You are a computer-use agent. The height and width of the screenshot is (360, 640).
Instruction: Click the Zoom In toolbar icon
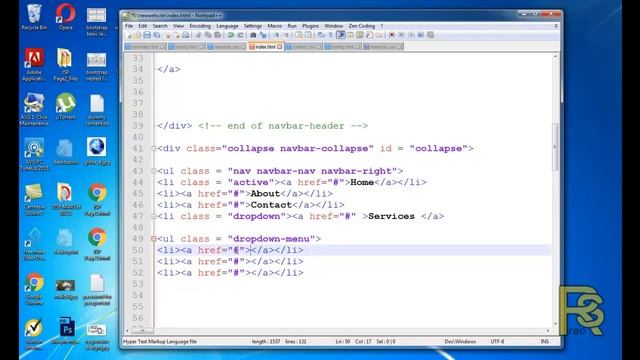click(x=276, y=35)
